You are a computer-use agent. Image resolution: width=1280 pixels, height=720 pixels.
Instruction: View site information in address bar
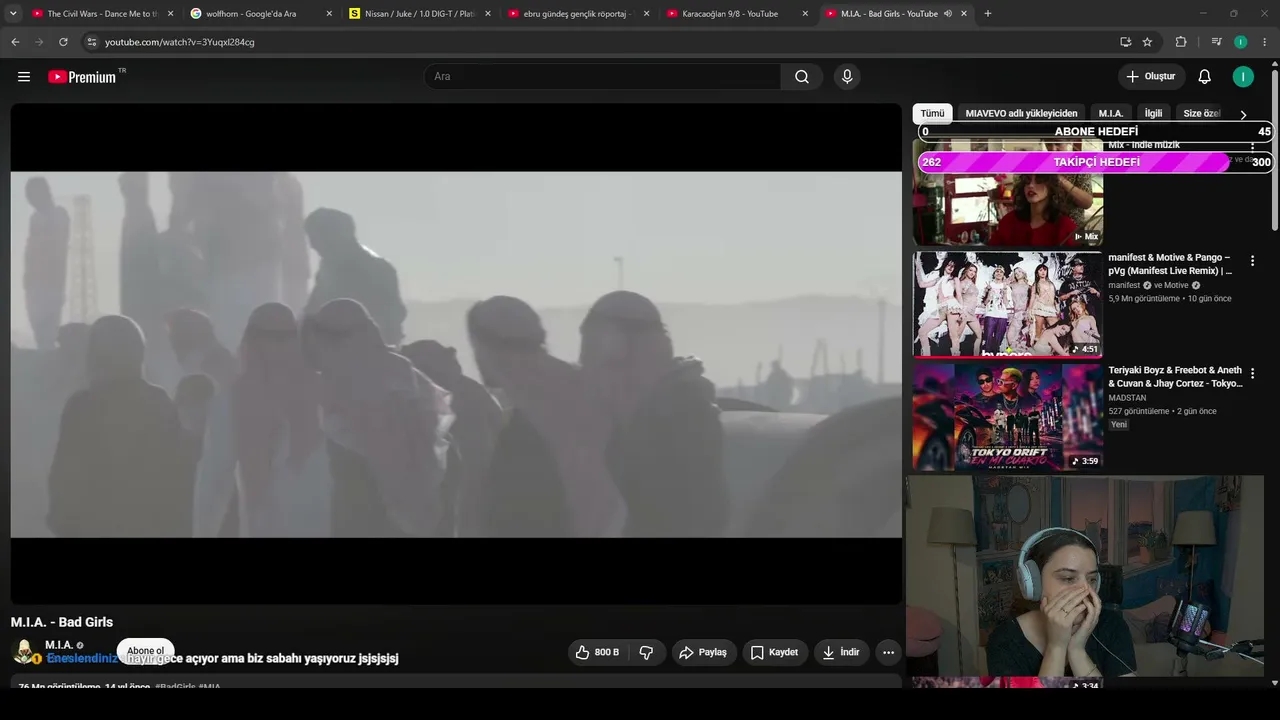point(91,42)
